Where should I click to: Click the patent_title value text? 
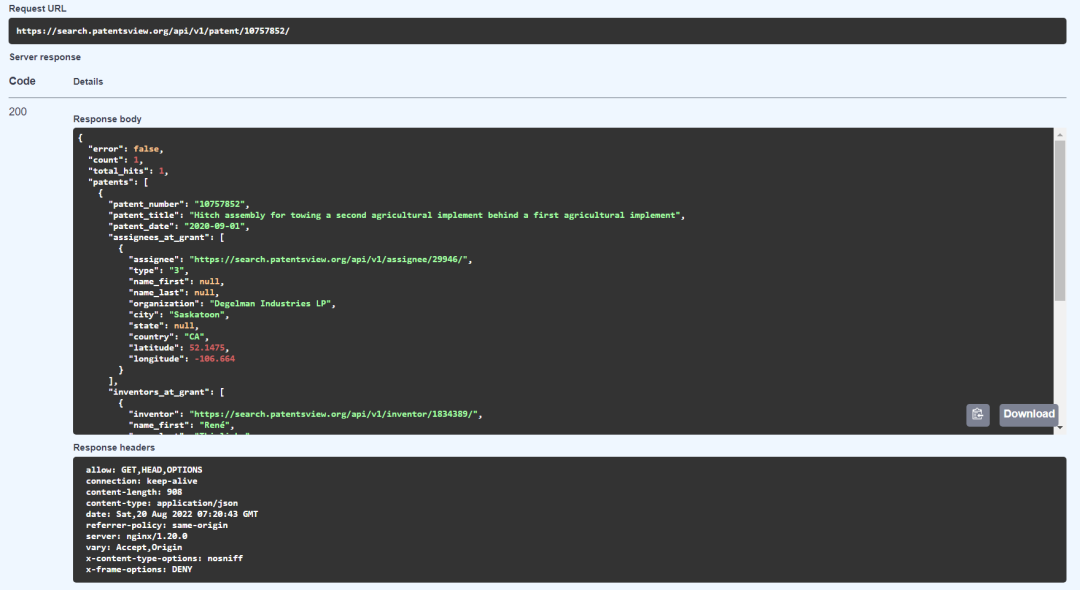point(435,215)
